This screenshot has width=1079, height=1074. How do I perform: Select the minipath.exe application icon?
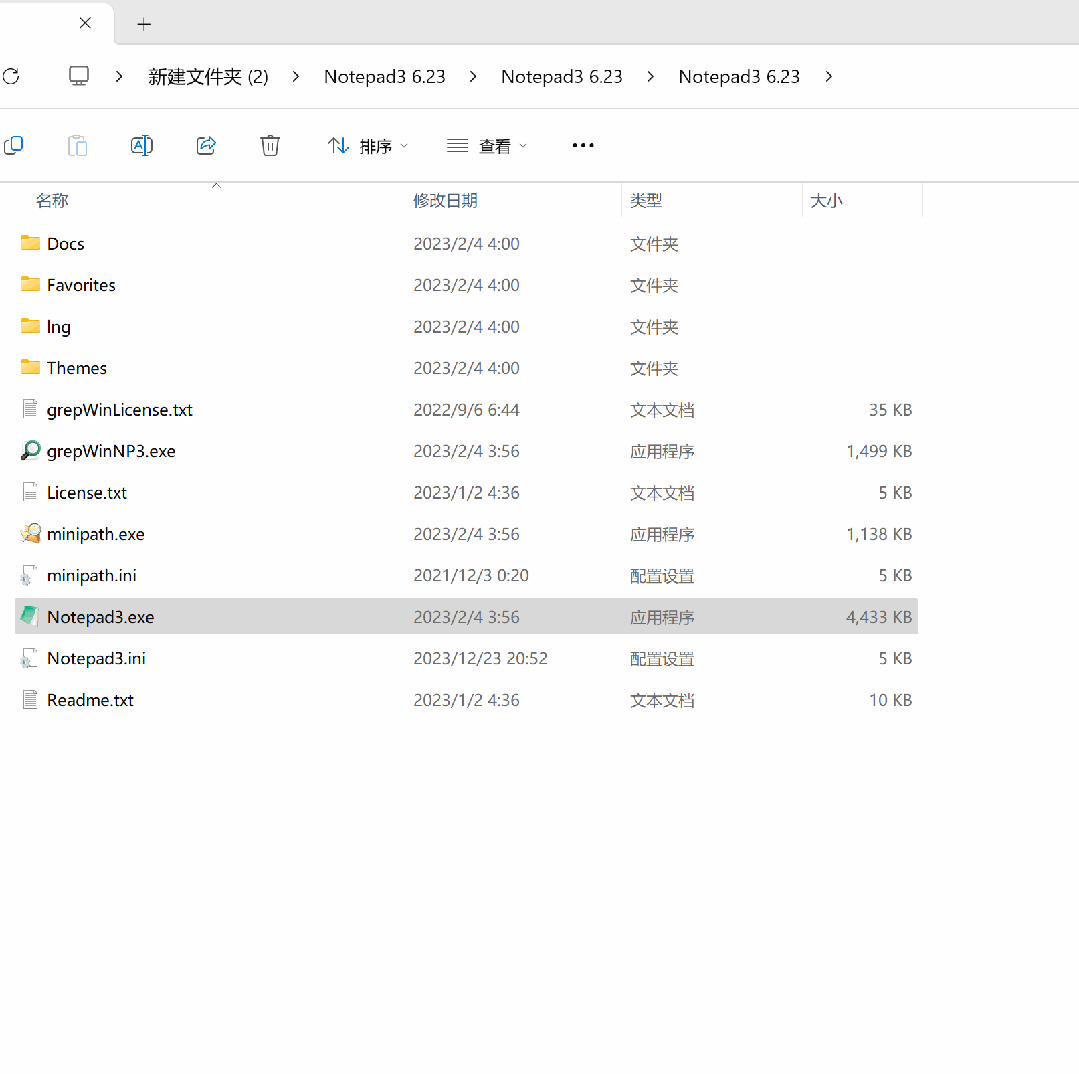[30, 534]
